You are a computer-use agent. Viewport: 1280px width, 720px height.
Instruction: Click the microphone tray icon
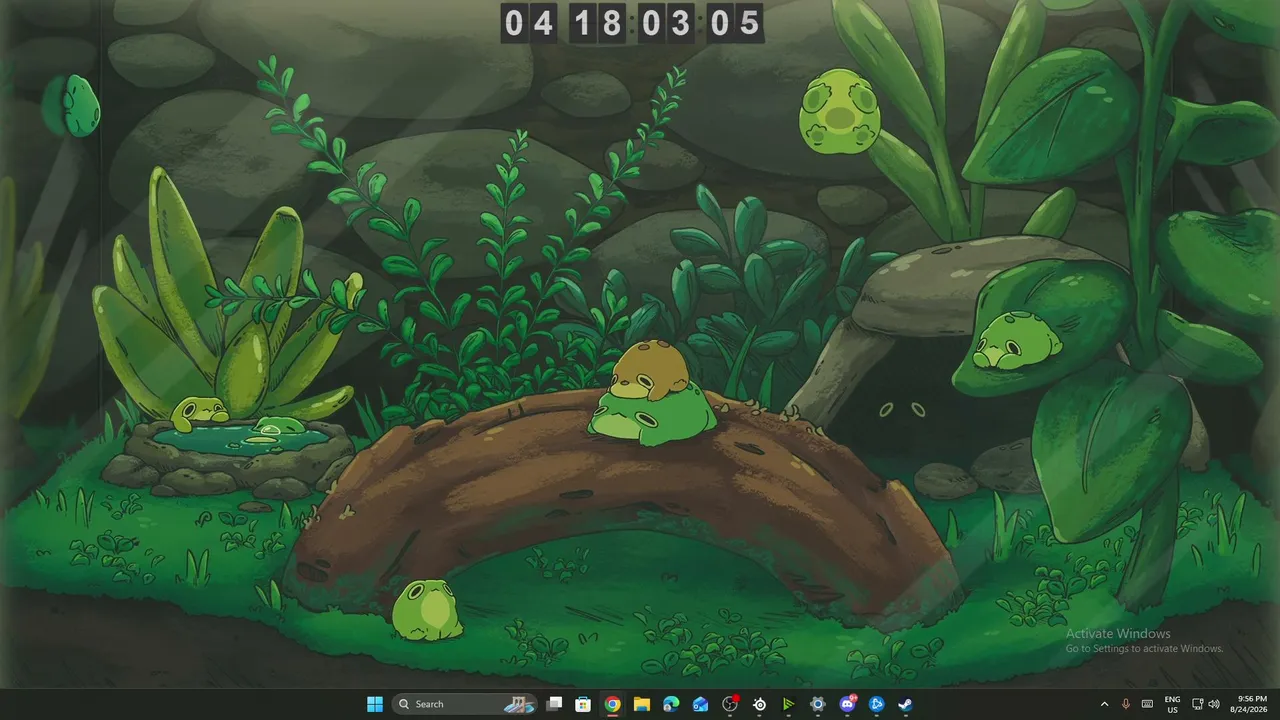[x=1126, y=704]
